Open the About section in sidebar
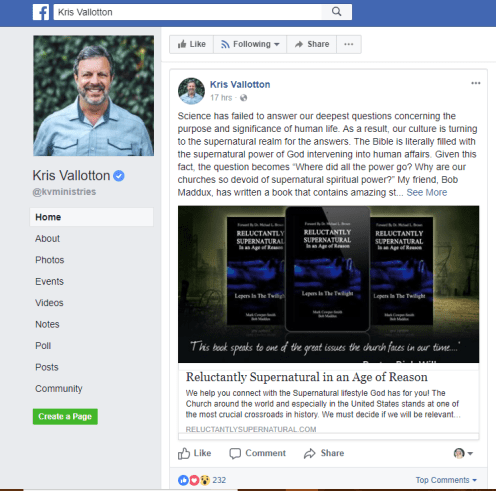Viewport: 496px width, 491px height. [x=48, y=239]
